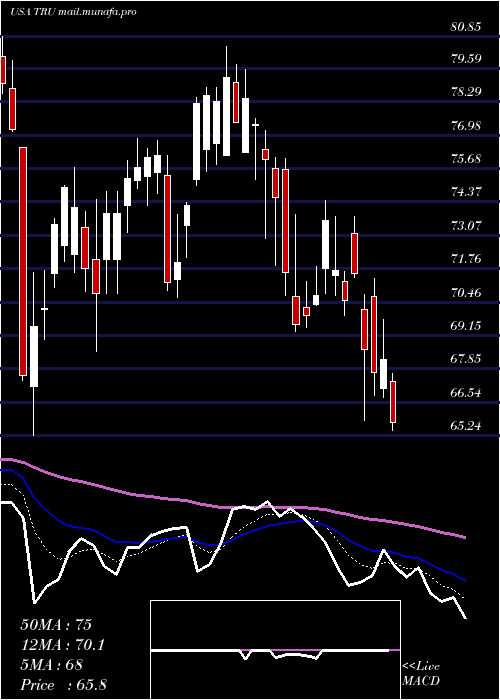The image size is (500, 700).
Task: Select the 74.37 price axis label
Action: click(x=466, y=192)
